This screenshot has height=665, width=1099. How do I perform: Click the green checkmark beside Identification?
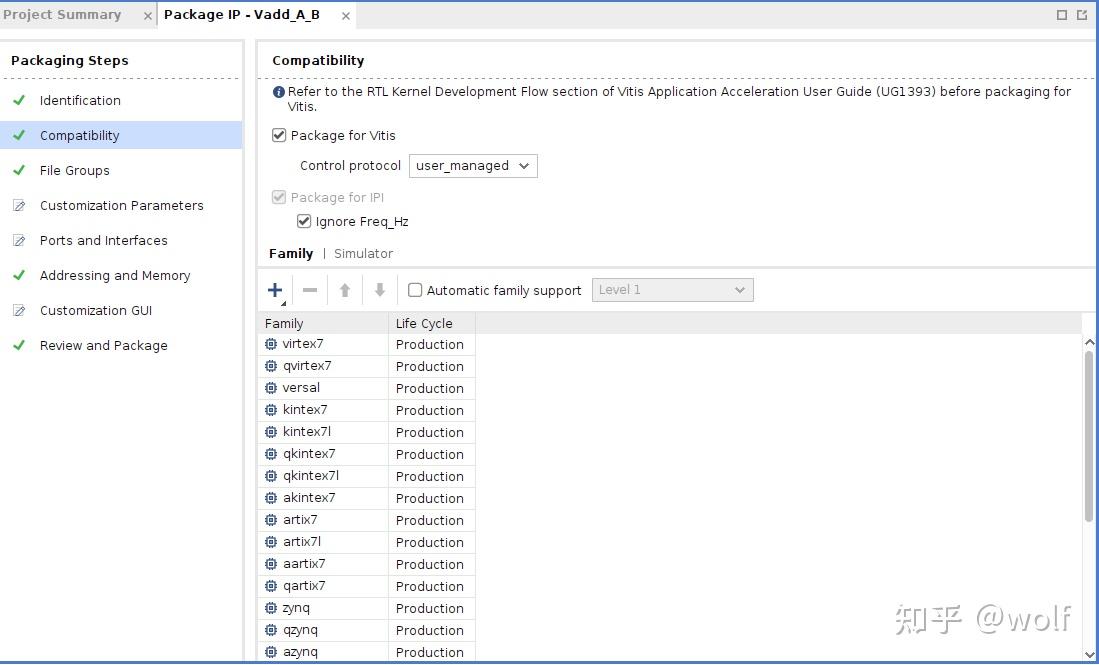[19, 100]
